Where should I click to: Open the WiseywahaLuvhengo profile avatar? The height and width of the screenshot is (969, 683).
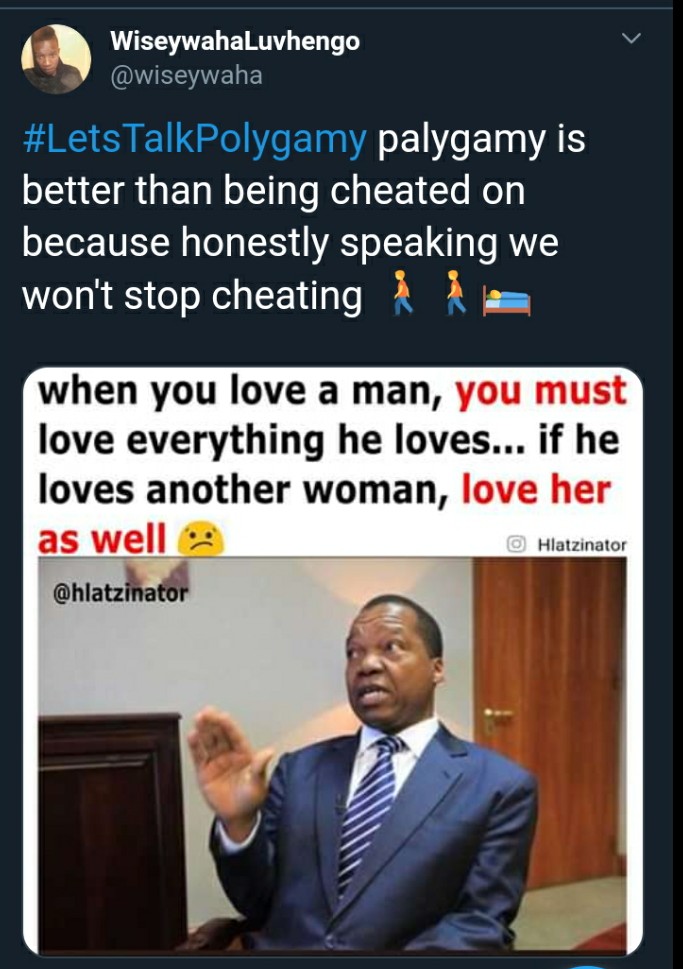(x=56, y=59)
